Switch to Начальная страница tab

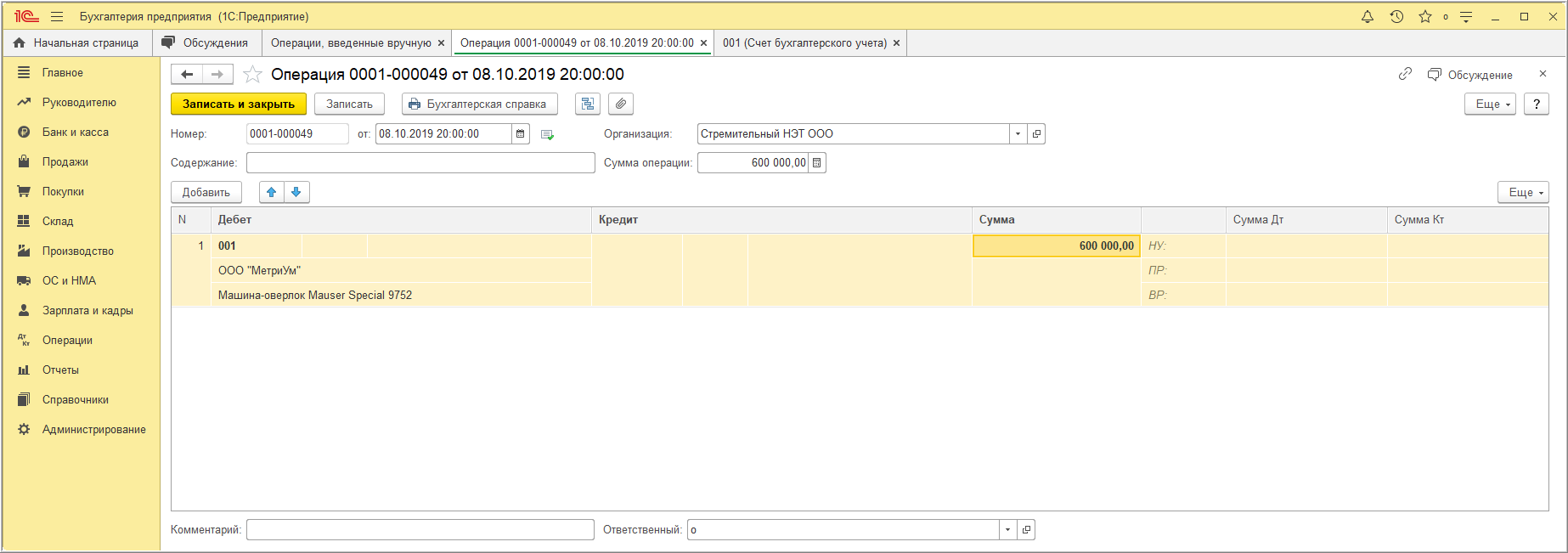point(77,42)
